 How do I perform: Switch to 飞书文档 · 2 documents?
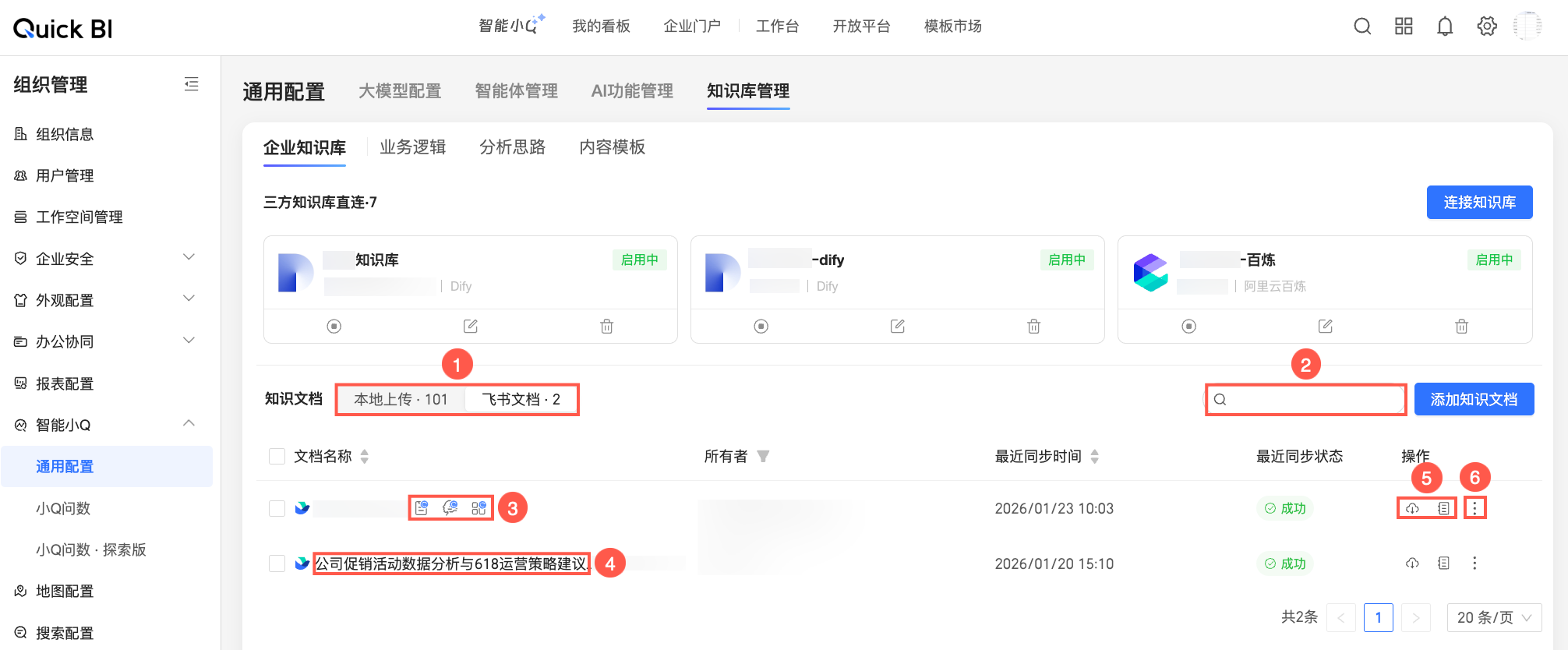click(521, 400)
